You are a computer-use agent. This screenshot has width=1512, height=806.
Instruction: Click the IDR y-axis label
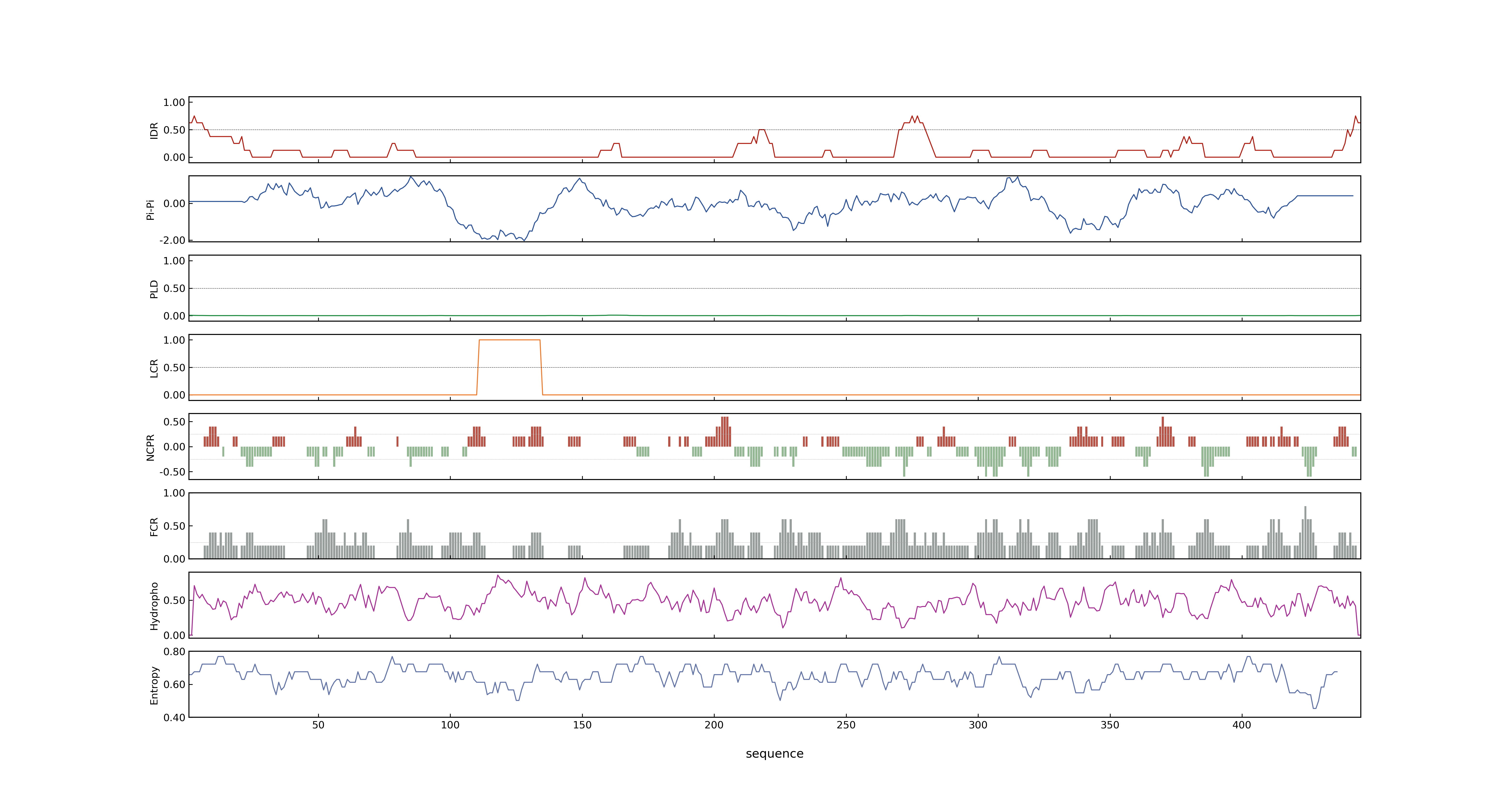click(154, 130)
